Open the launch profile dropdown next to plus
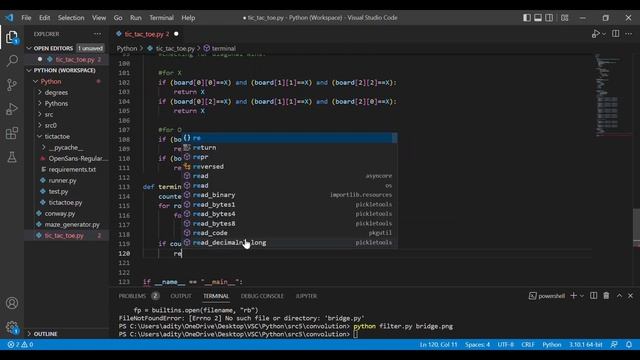The image size is (640, 360). point(582,296)
